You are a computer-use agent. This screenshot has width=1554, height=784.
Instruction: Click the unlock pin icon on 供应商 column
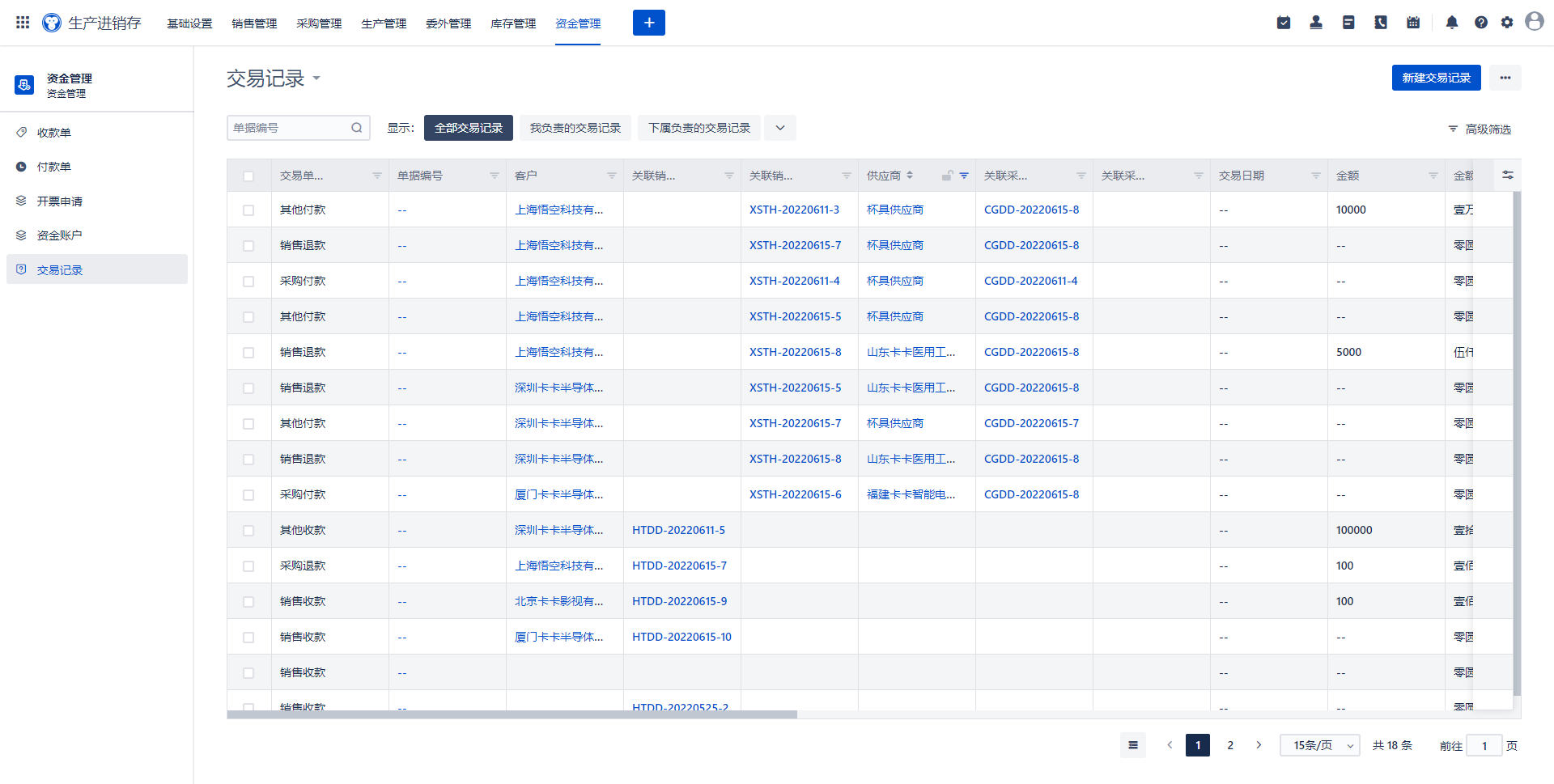[x=947, y=176]
